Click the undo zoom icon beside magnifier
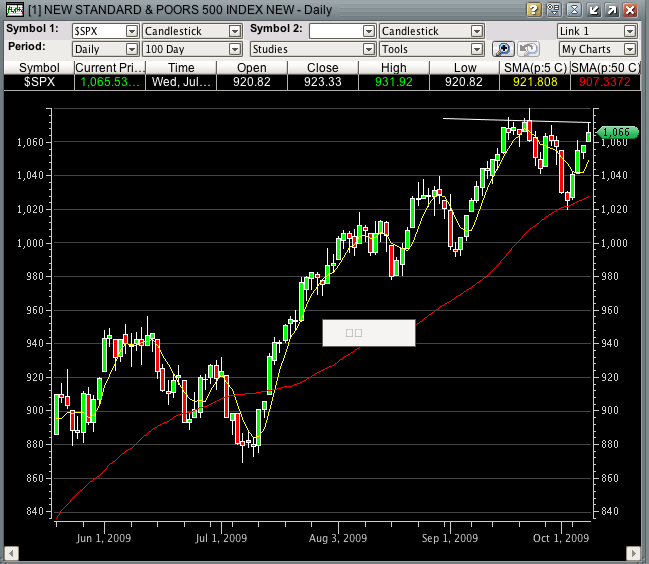 click(x=528, y=49)
